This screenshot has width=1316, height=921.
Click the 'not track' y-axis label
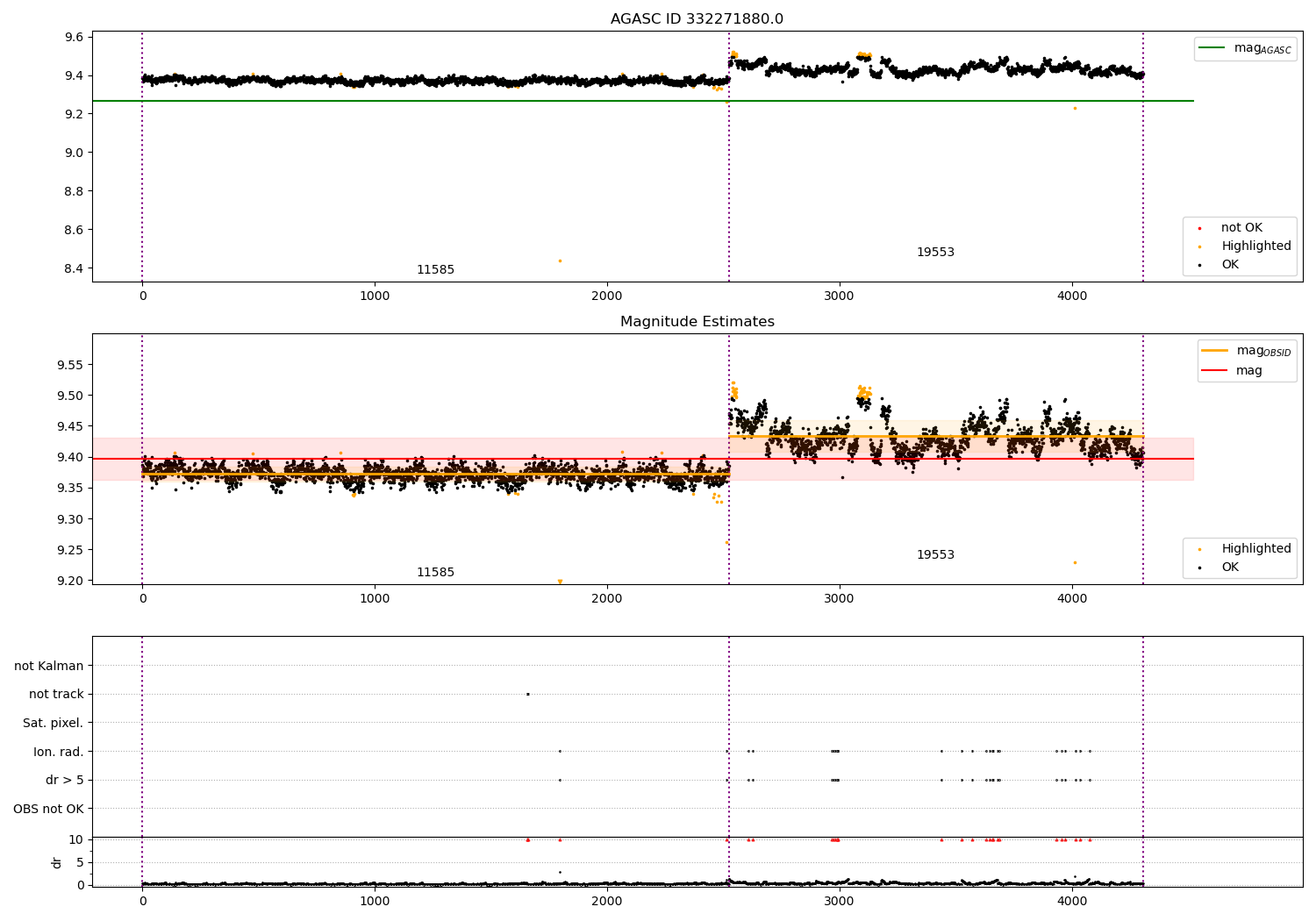(x=56, y=694)
